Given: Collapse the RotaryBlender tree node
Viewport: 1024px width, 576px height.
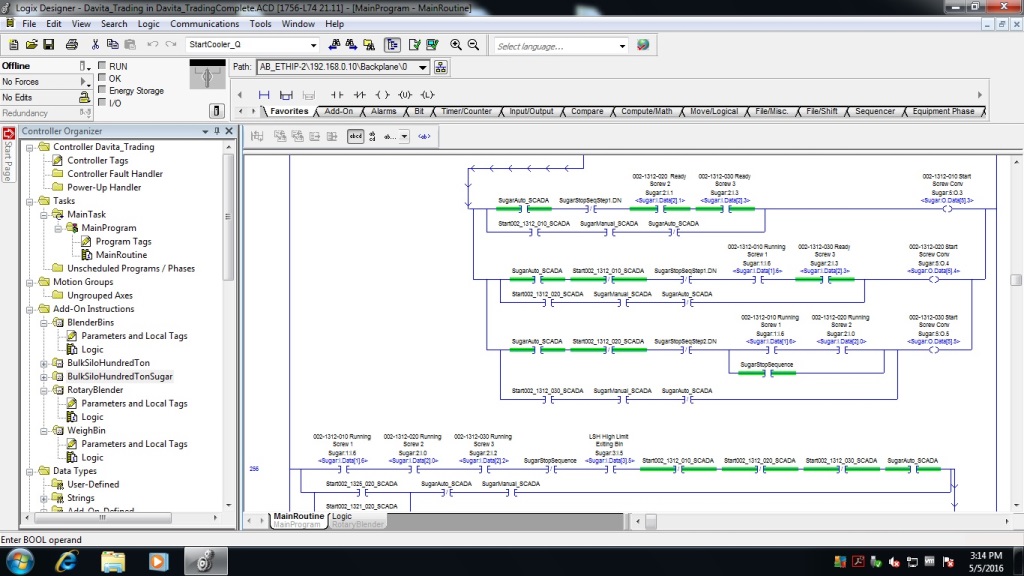Looking at the screenshot, I should click(44, 390).
